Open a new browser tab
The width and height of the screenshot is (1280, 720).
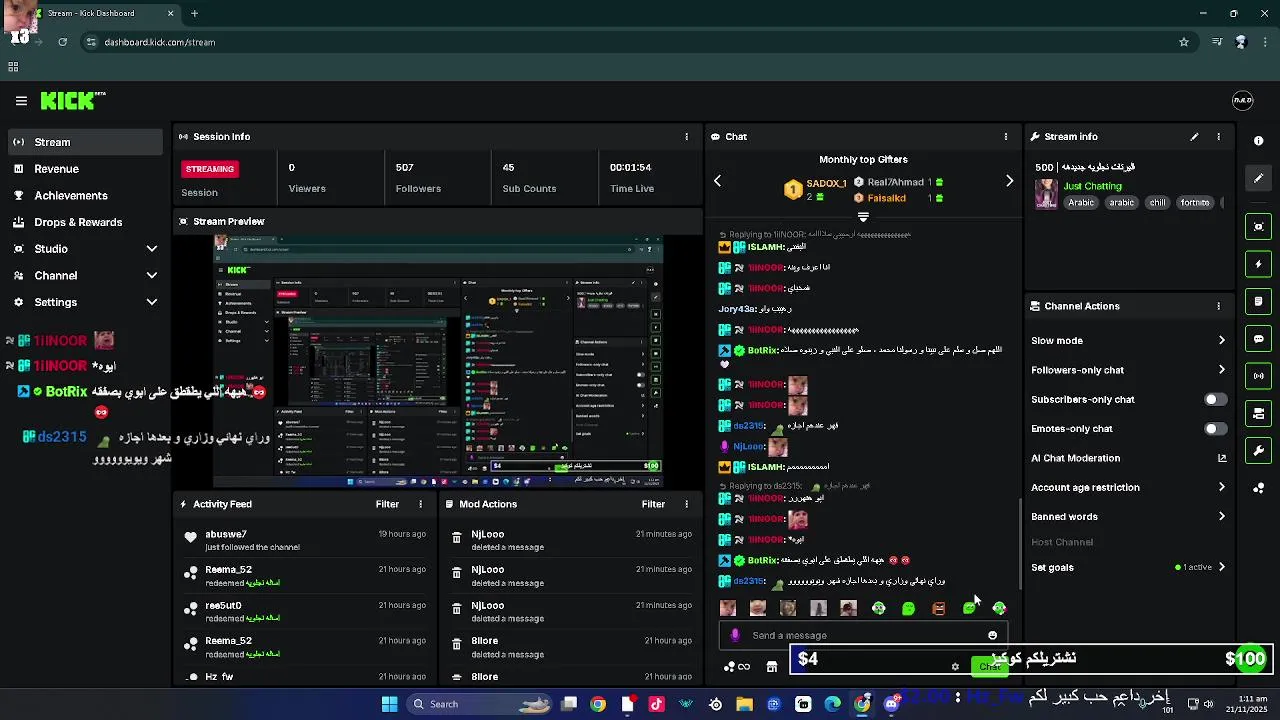[194, 14]
